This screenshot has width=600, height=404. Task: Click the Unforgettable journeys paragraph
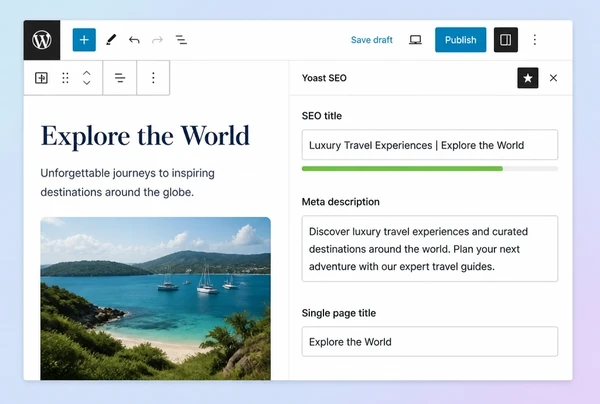click(127, 182)
